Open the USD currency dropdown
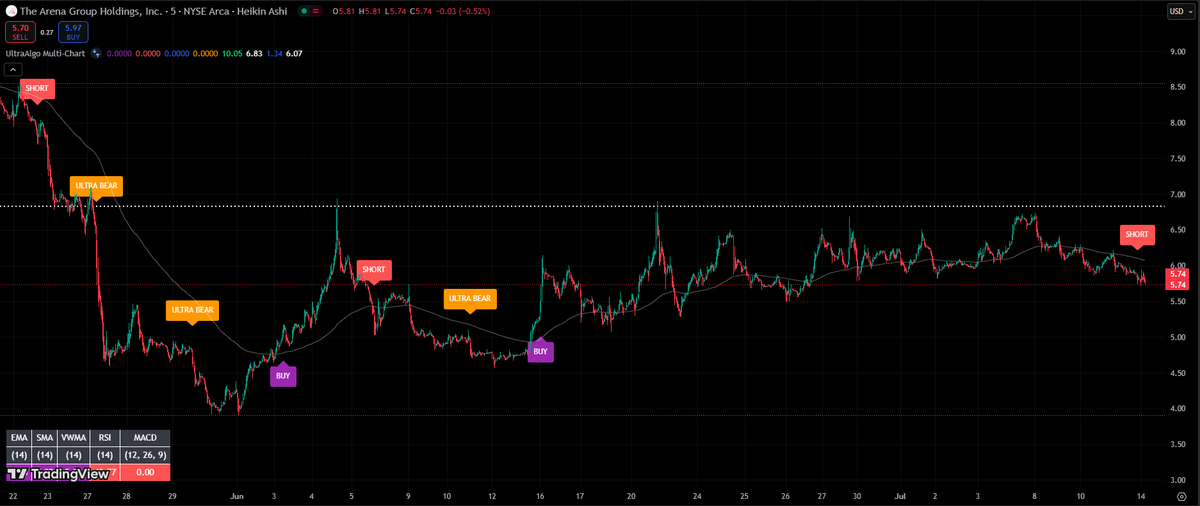 tap(1180, 11)
